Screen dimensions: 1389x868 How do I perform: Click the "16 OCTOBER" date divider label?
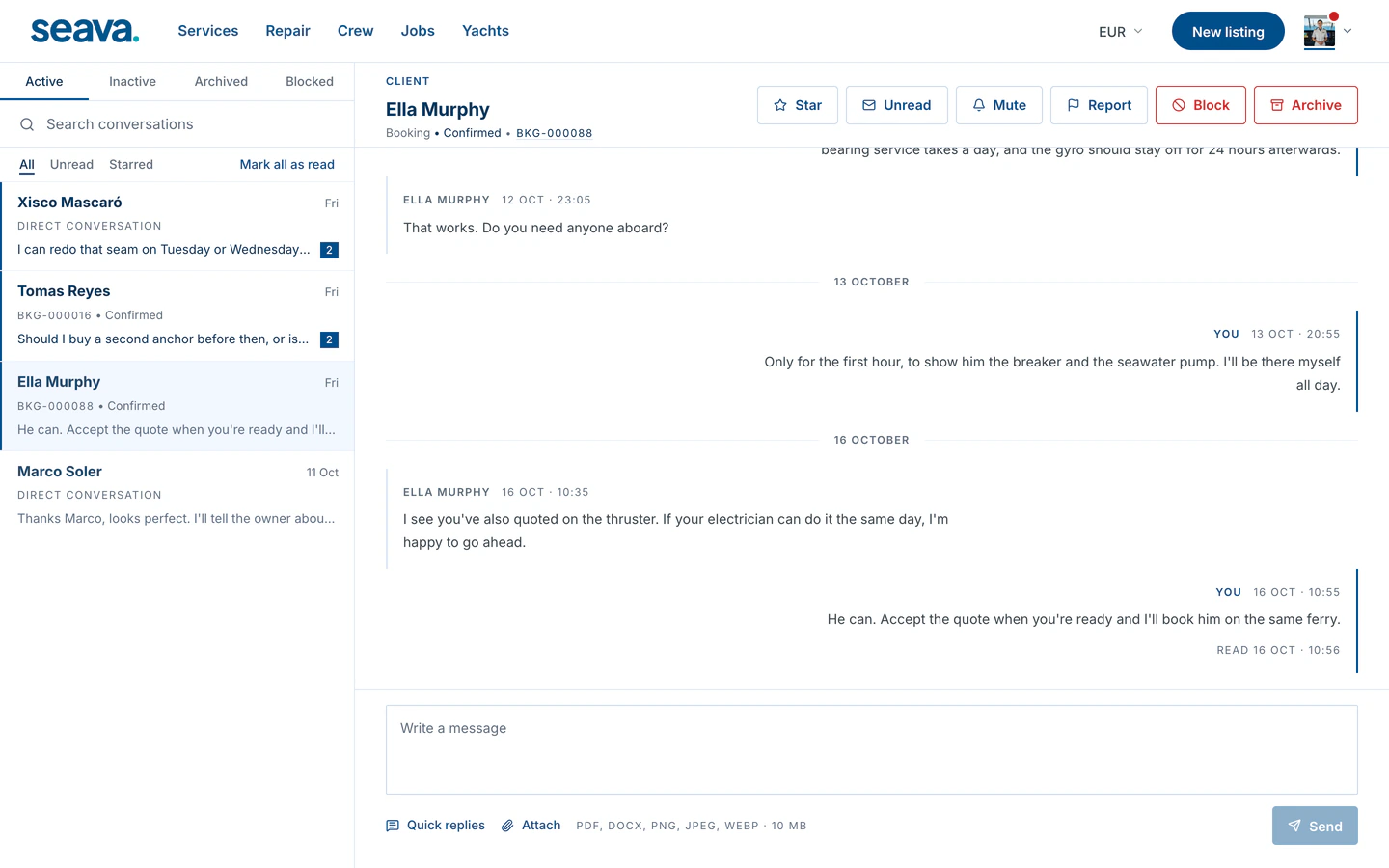point(872,441)
